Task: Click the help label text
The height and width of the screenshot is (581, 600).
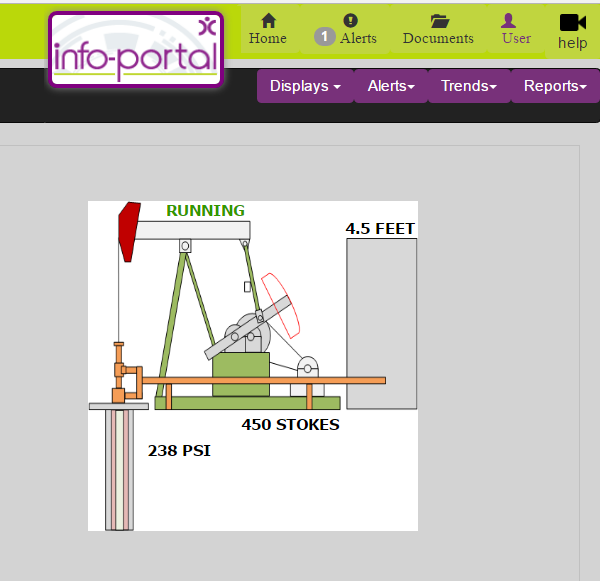Action: click(x=572, y=43)
